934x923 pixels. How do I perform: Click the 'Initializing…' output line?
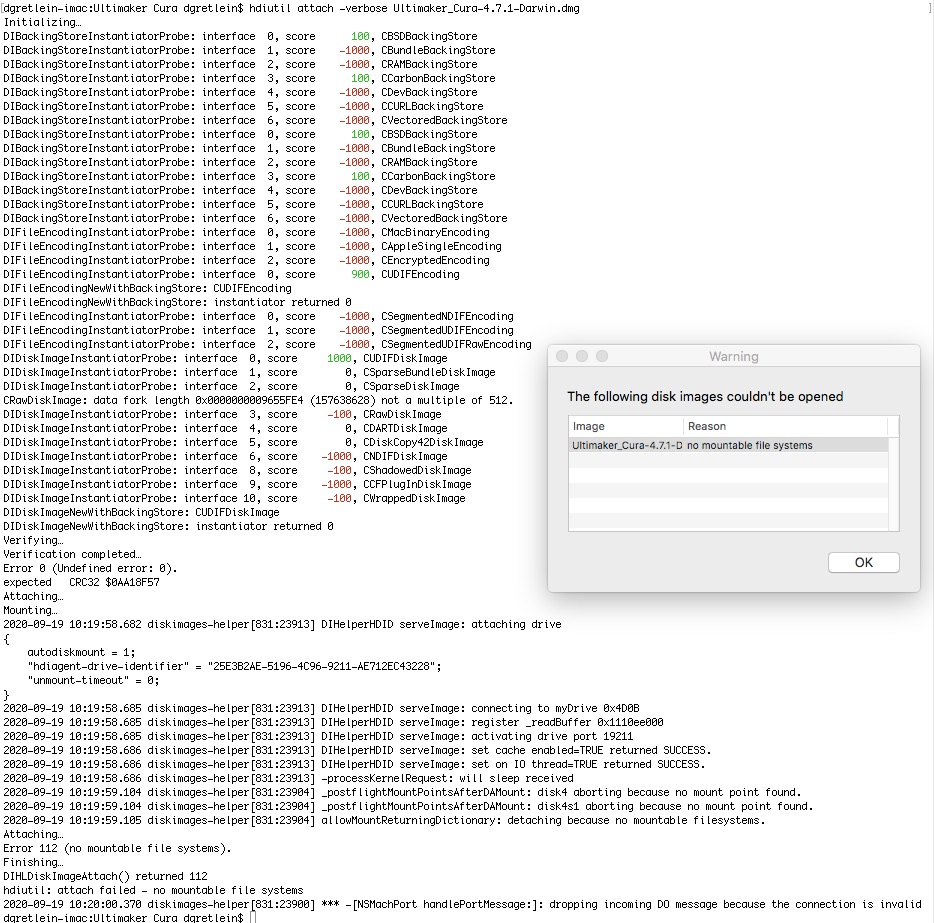42,23
